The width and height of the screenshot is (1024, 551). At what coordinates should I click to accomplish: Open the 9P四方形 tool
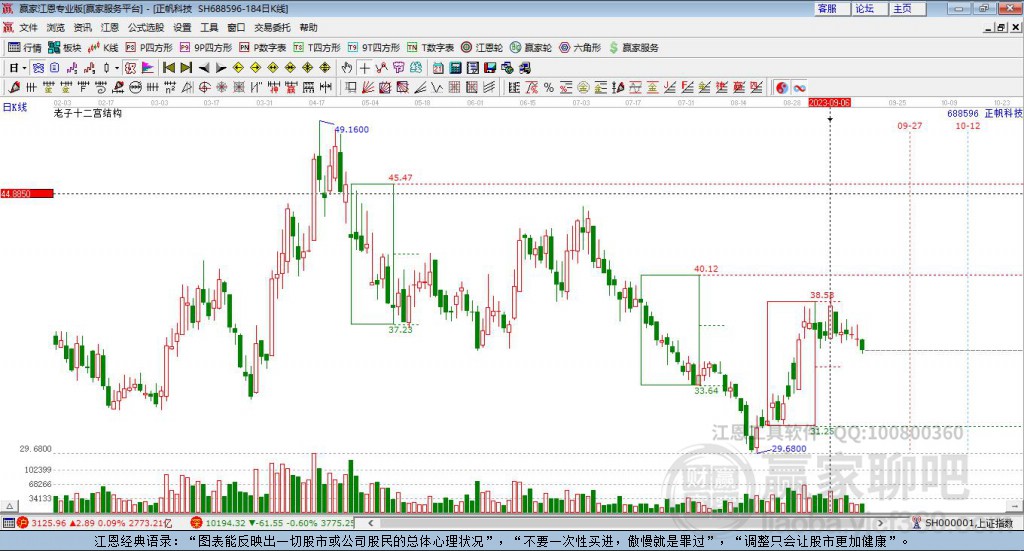[206, 48]
